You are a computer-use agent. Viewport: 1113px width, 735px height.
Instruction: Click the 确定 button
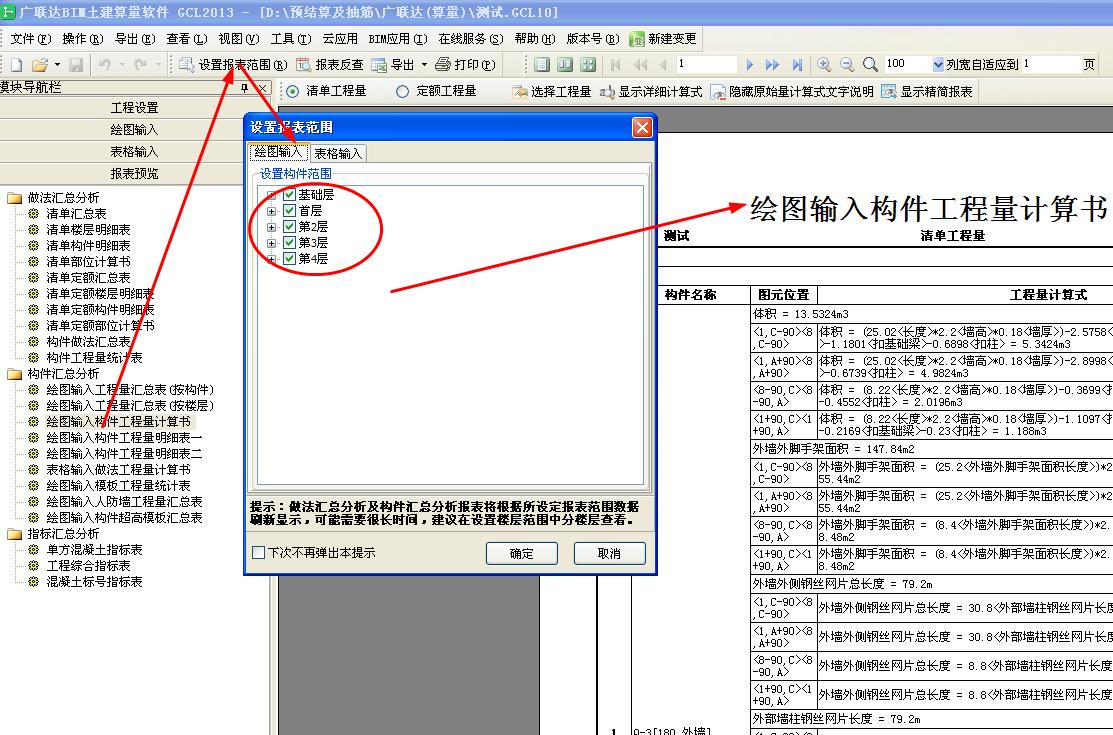click(522, 553)
